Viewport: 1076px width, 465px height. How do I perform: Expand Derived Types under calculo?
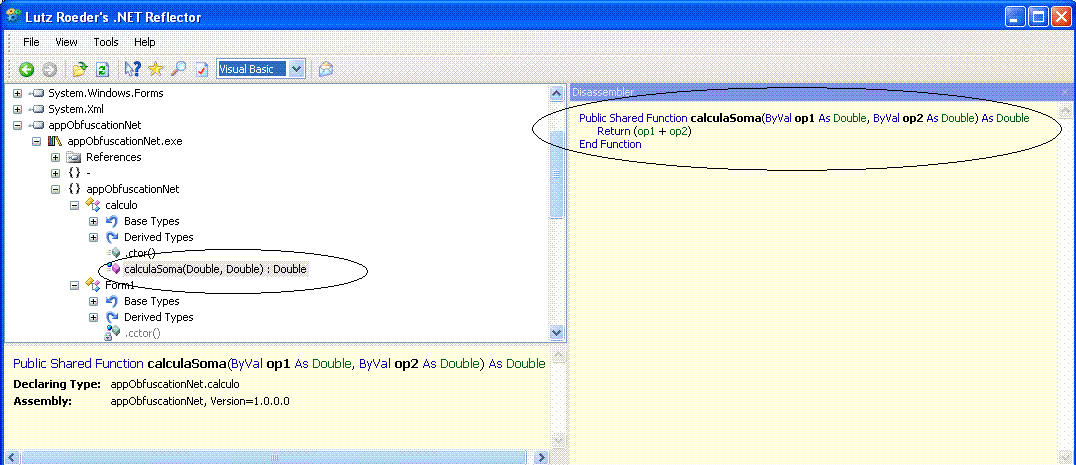[94, 237]
